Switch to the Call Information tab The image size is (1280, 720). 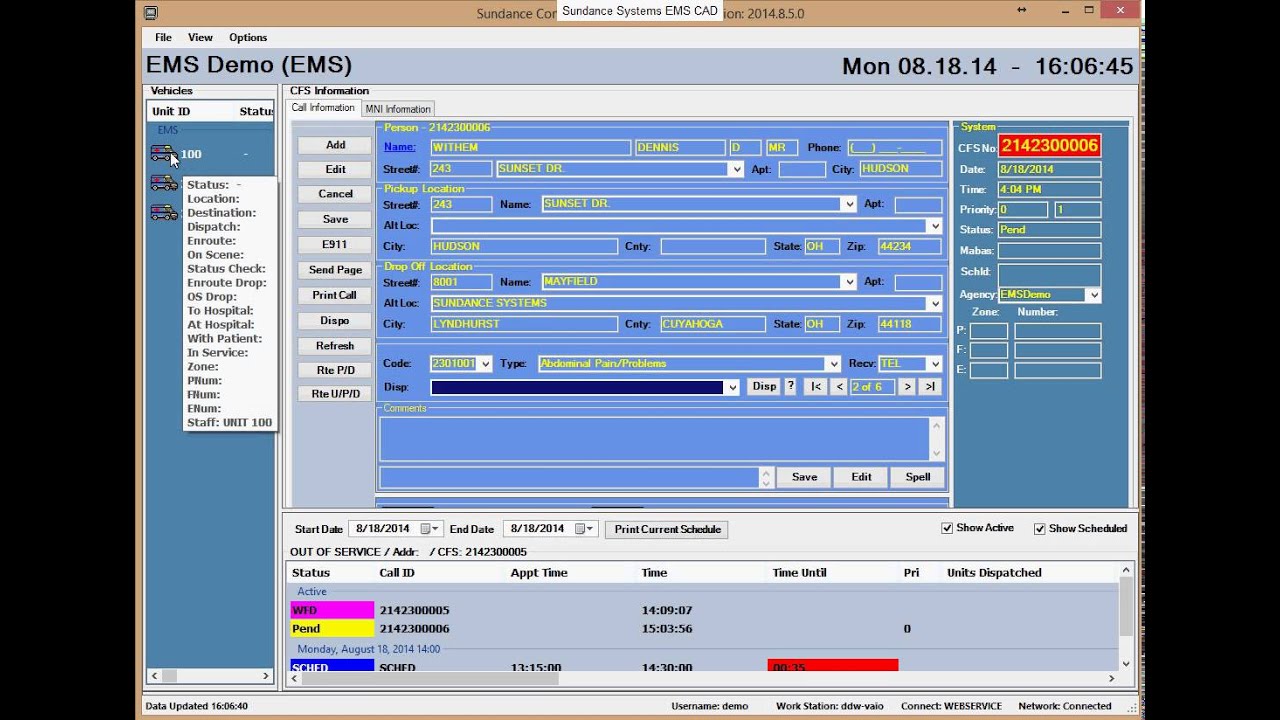323,108
